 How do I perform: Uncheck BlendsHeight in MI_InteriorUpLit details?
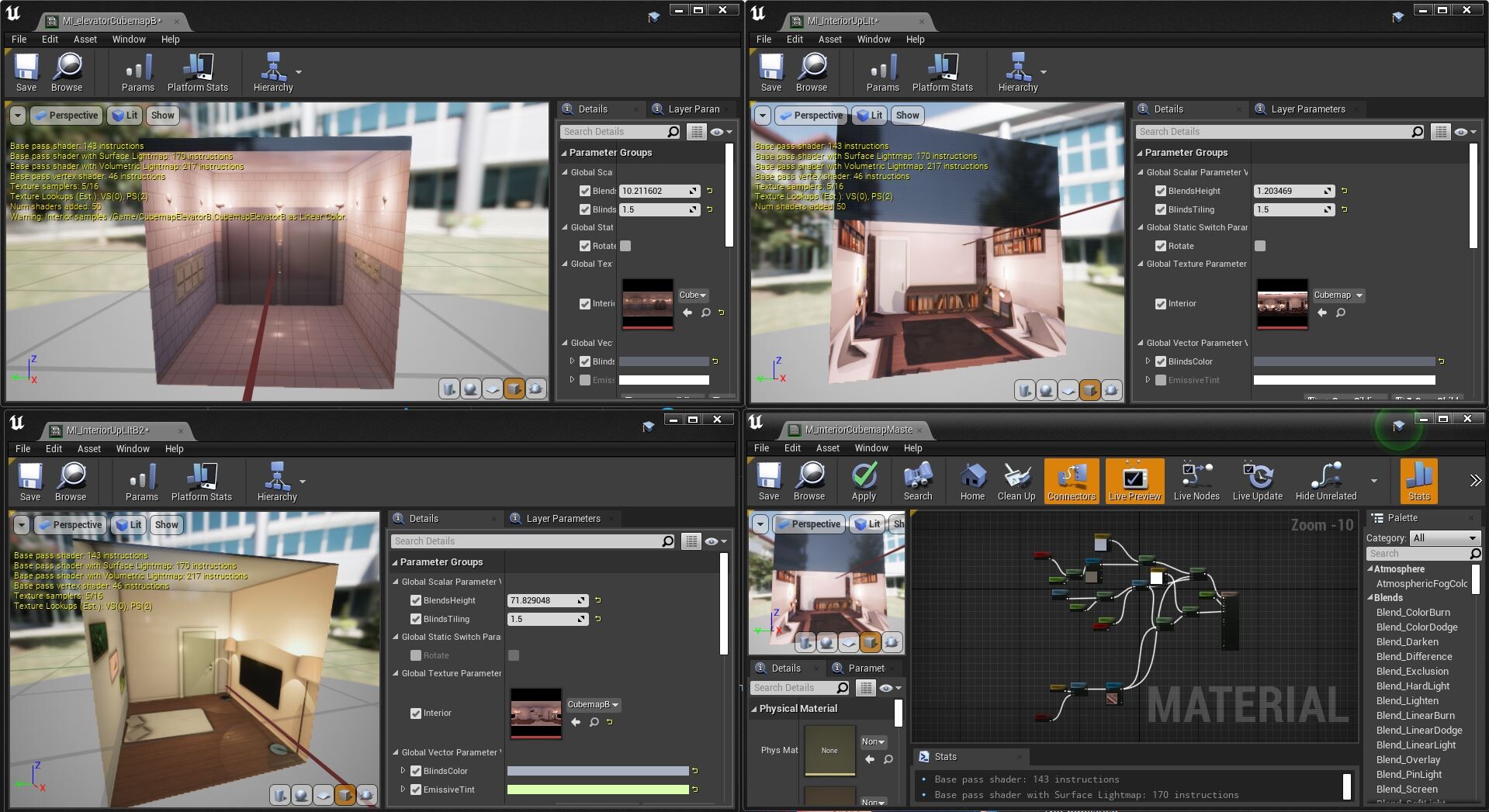[1161, 191]
